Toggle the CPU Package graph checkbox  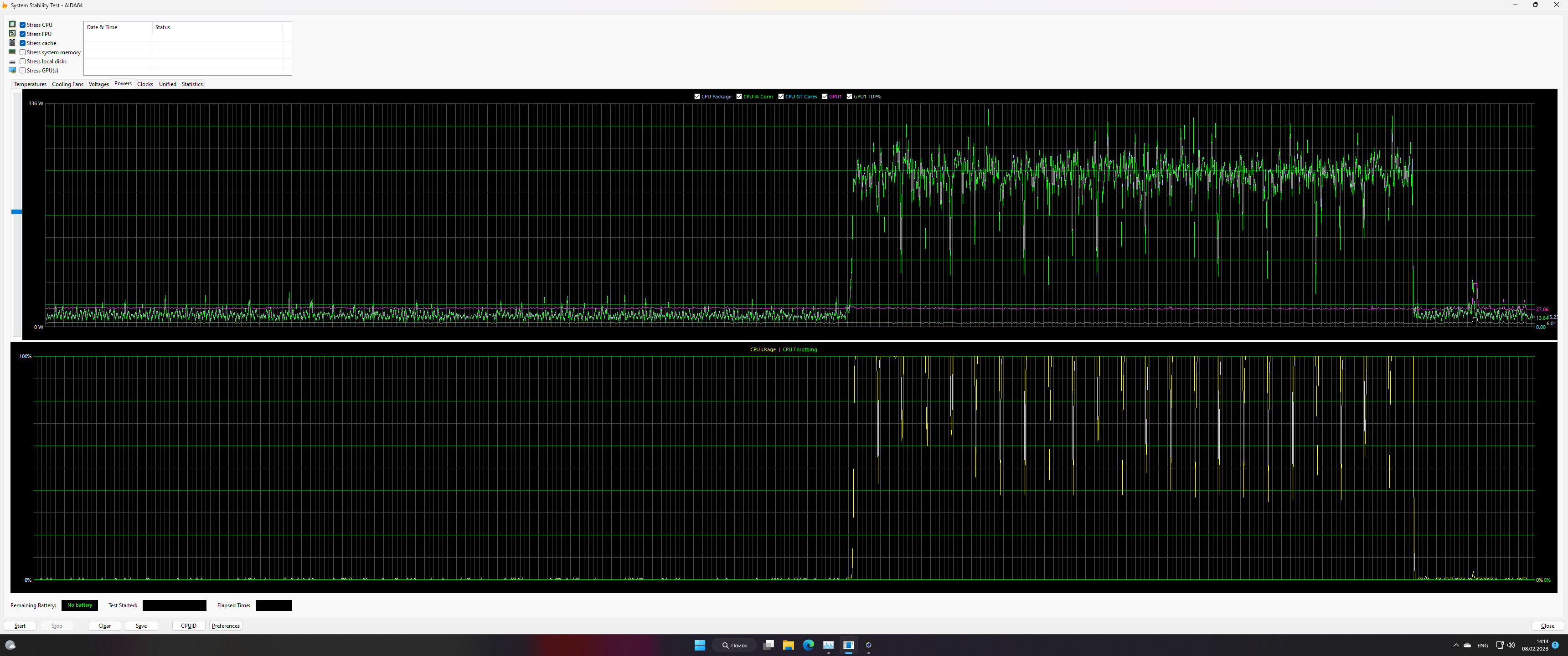697,97
